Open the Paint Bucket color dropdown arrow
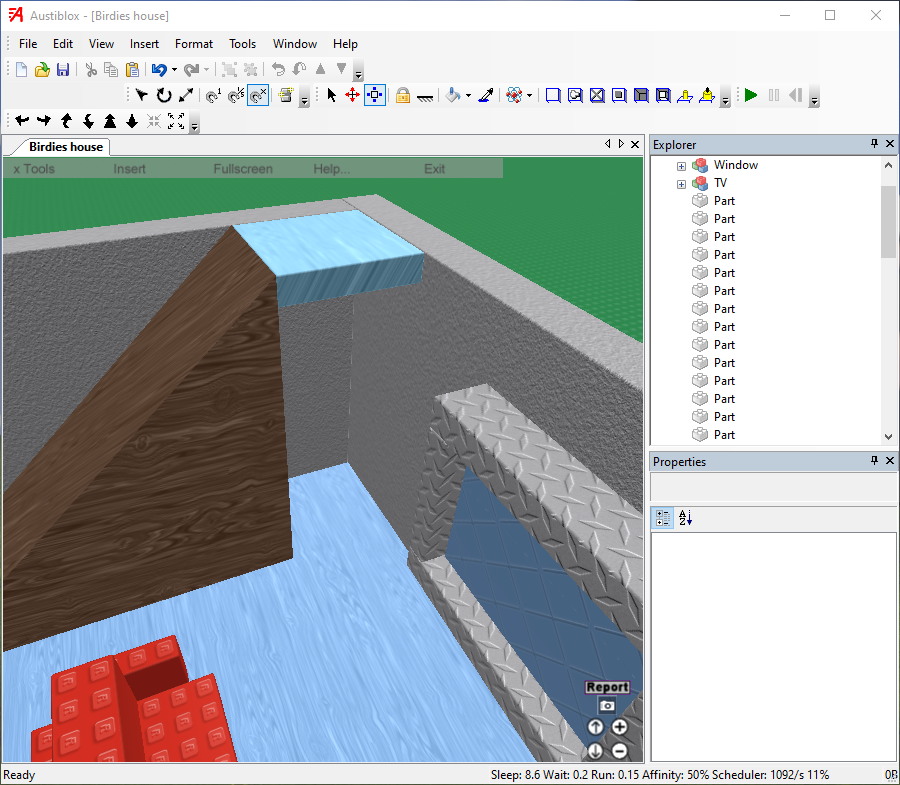Image resolution: width=900 pixels, height=785 pixels. tap(468, 95)
